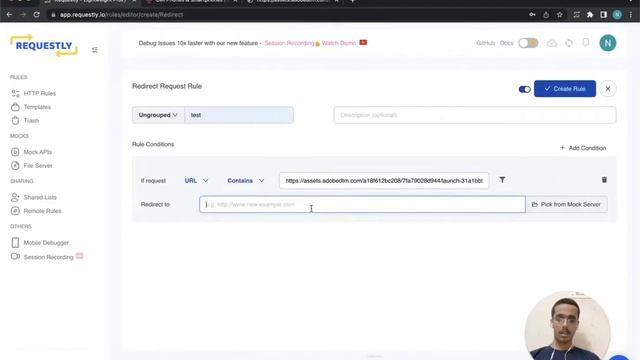Viewport: 640px width, 360px height.
Task: Open the Contains operator dropdown
Action: (x=246, y=180)
